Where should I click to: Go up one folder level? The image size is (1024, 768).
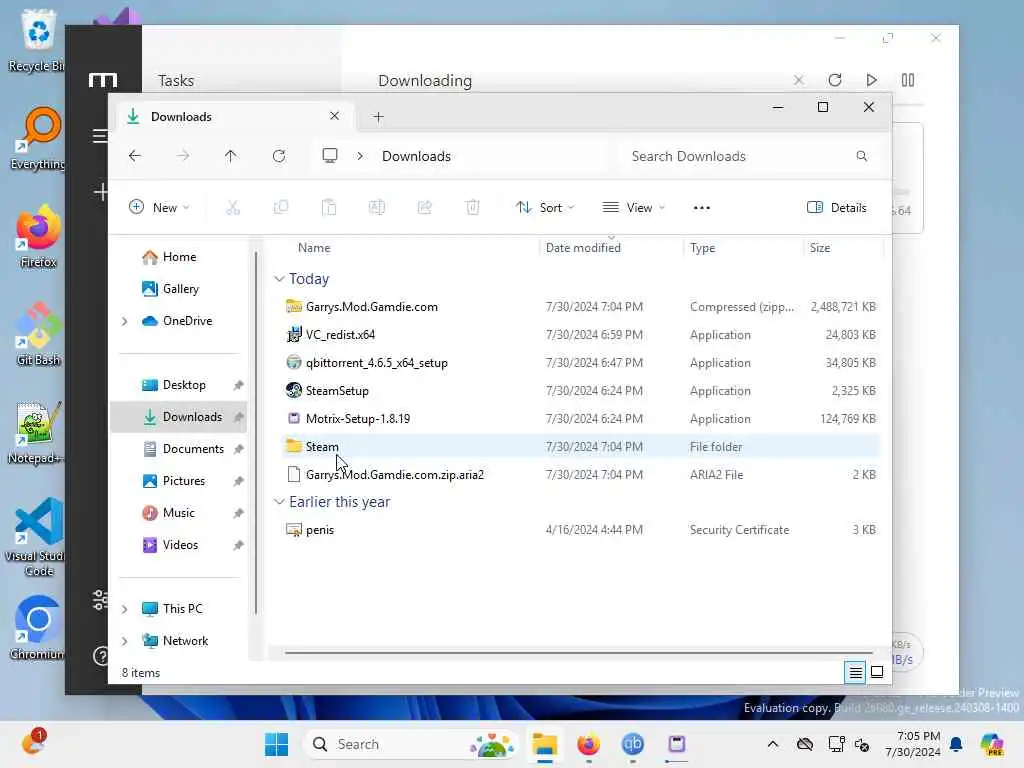click(x=231, y=155)
